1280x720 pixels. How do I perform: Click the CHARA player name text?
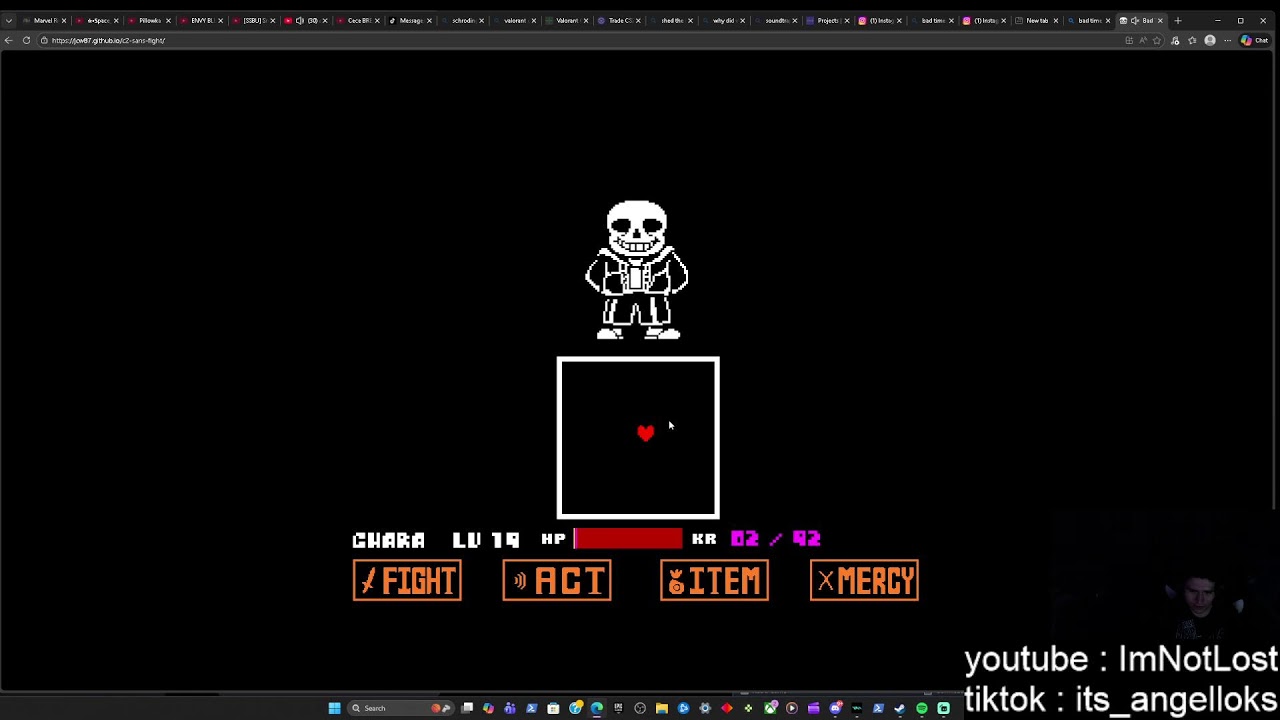point(389,540)
